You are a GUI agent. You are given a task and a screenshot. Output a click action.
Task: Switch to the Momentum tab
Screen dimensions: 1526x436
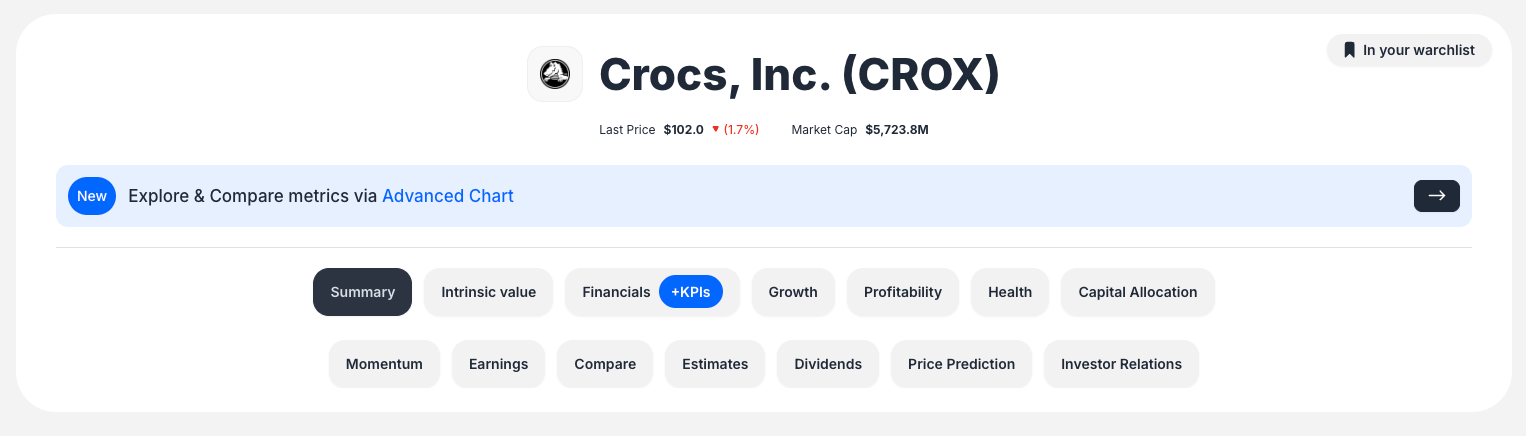[384, 364]
